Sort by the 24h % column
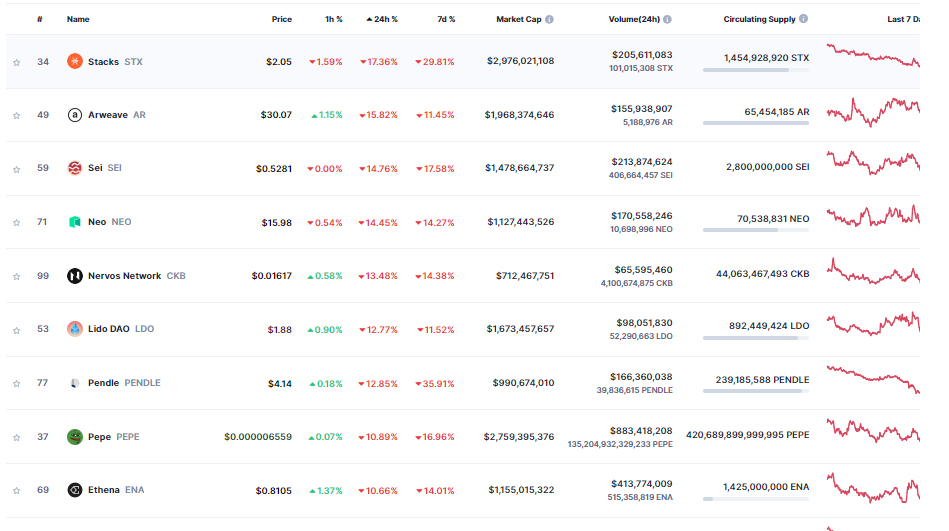The image size is (949, 531). tap(382, 19)
